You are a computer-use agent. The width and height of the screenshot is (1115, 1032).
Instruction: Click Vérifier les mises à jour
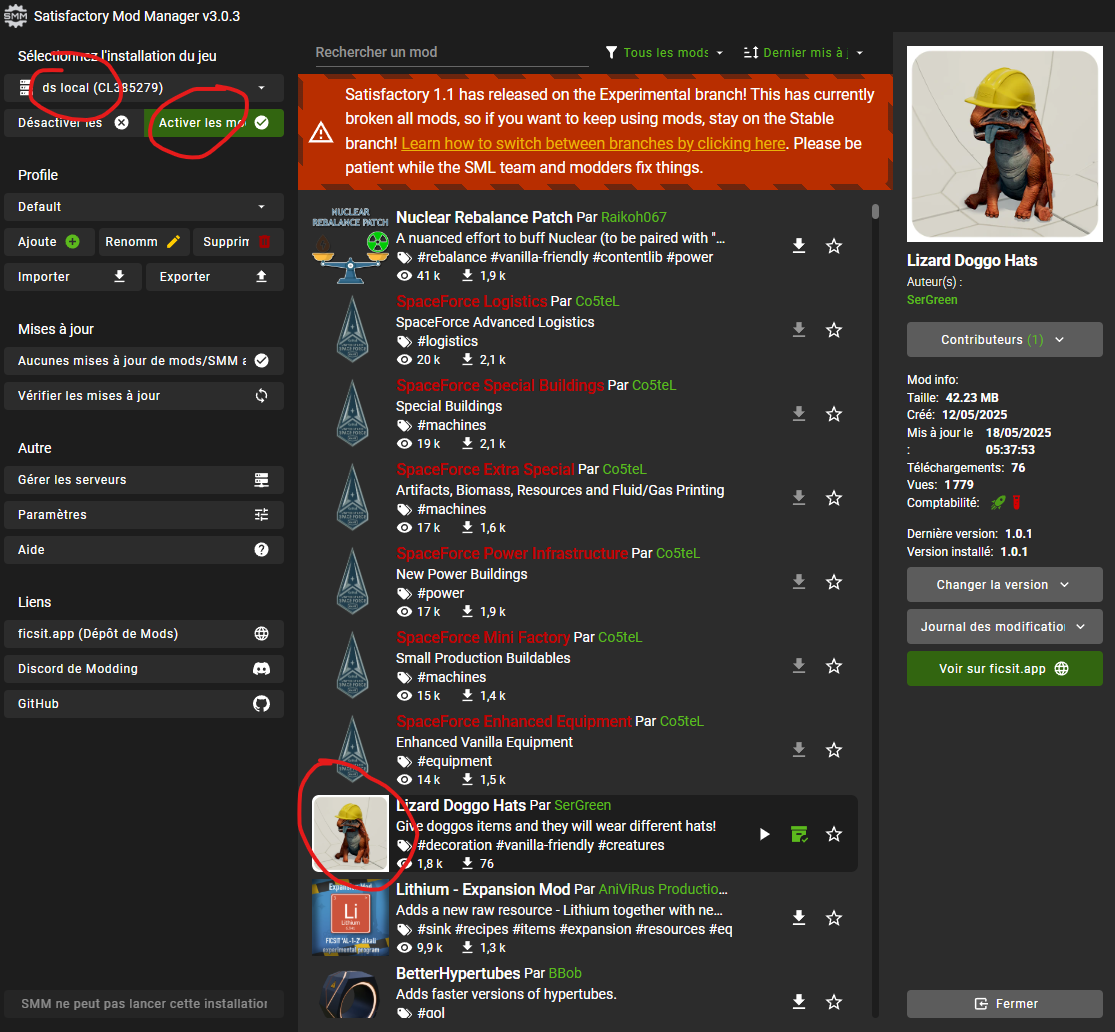[144, 395]
